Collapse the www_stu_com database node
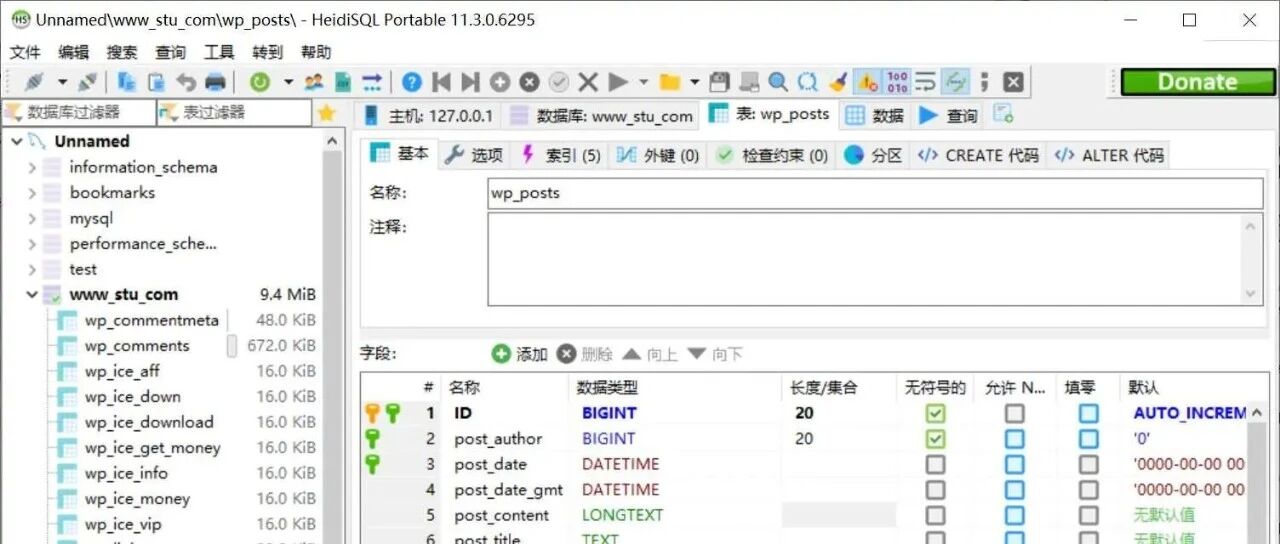This screenshot has height=544, width=1280. pos(32,295)
